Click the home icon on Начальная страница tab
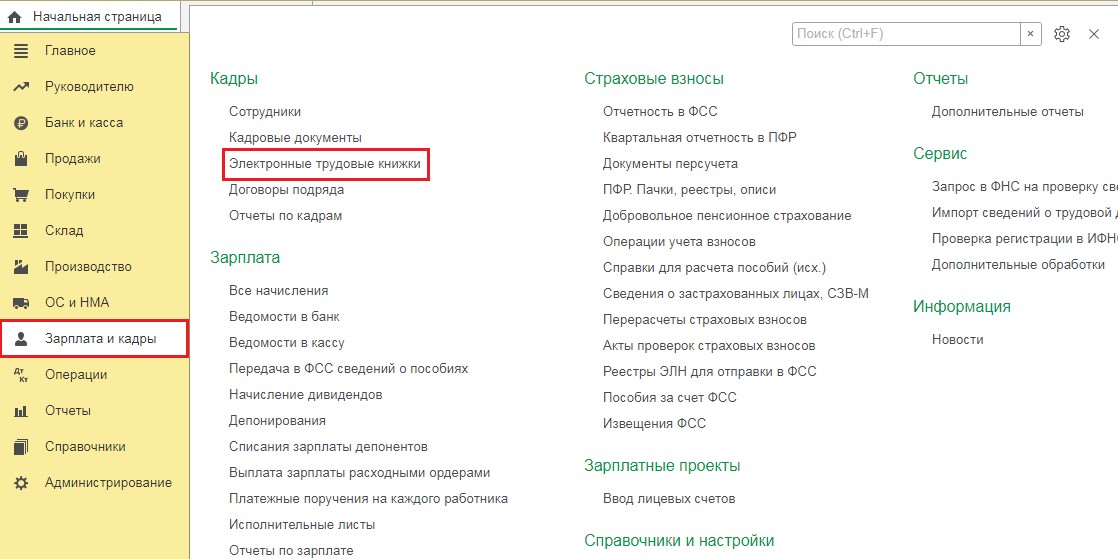 tap(15, 17)
